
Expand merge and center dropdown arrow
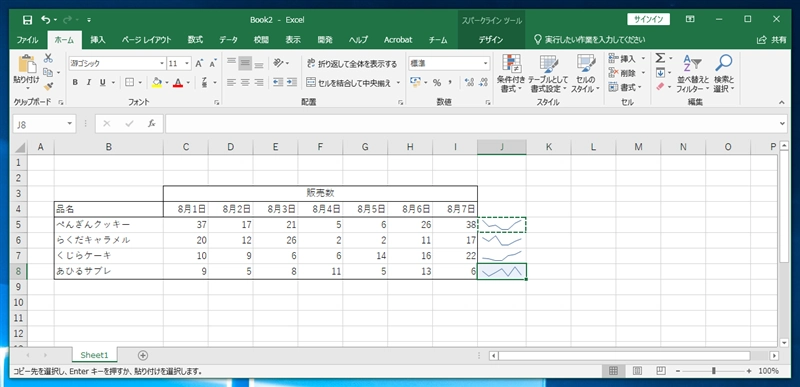398,82
